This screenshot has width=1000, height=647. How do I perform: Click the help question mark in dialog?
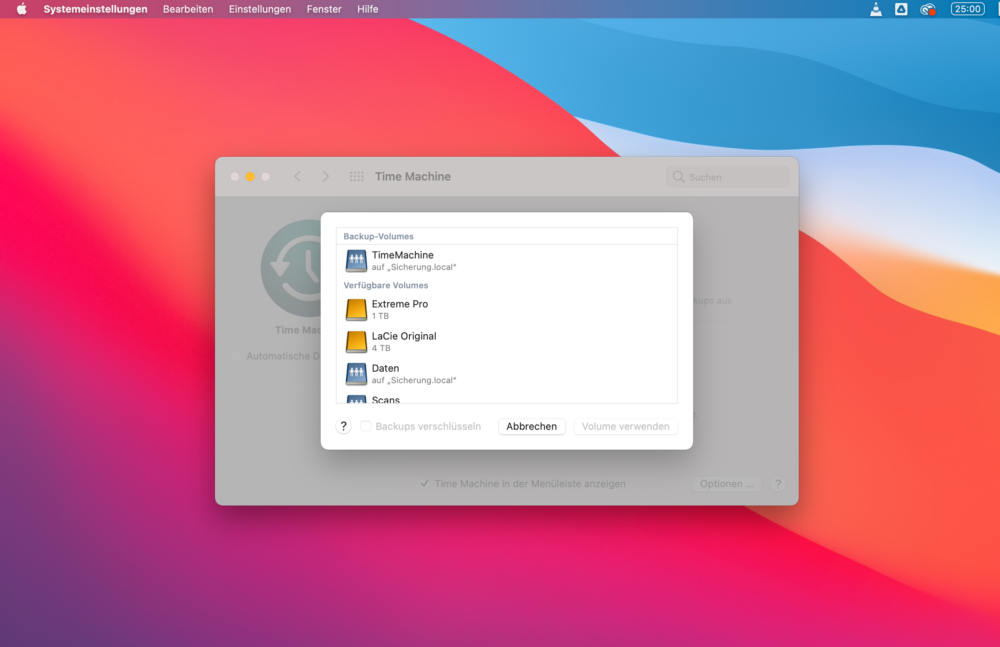(x=343, y=426)
